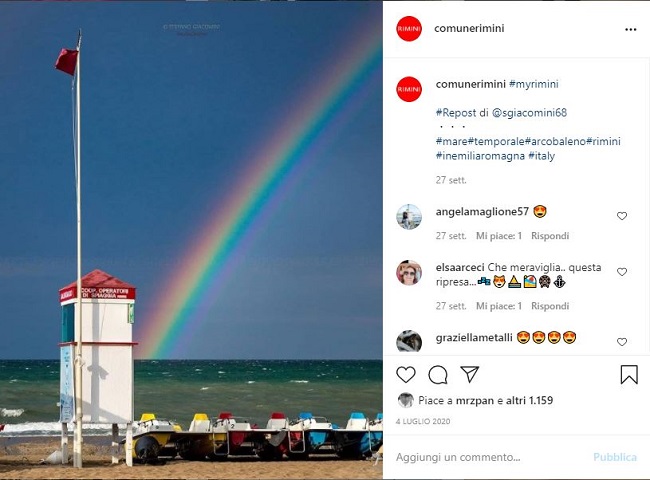Save post with the bookmark icon
This screenshot has width=650, height=480.
point(629,374)
